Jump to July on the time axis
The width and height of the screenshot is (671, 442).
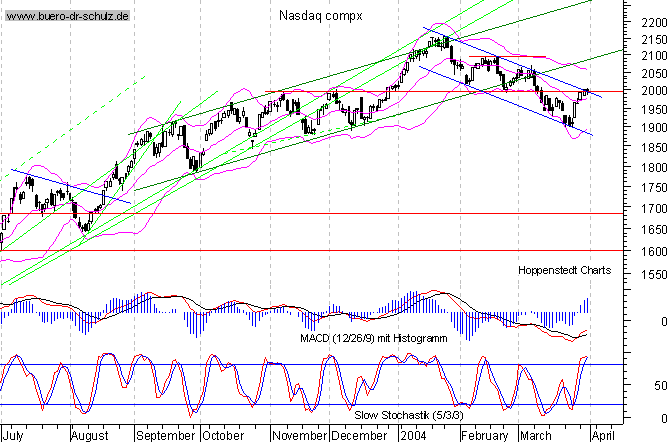coord(16,435)
